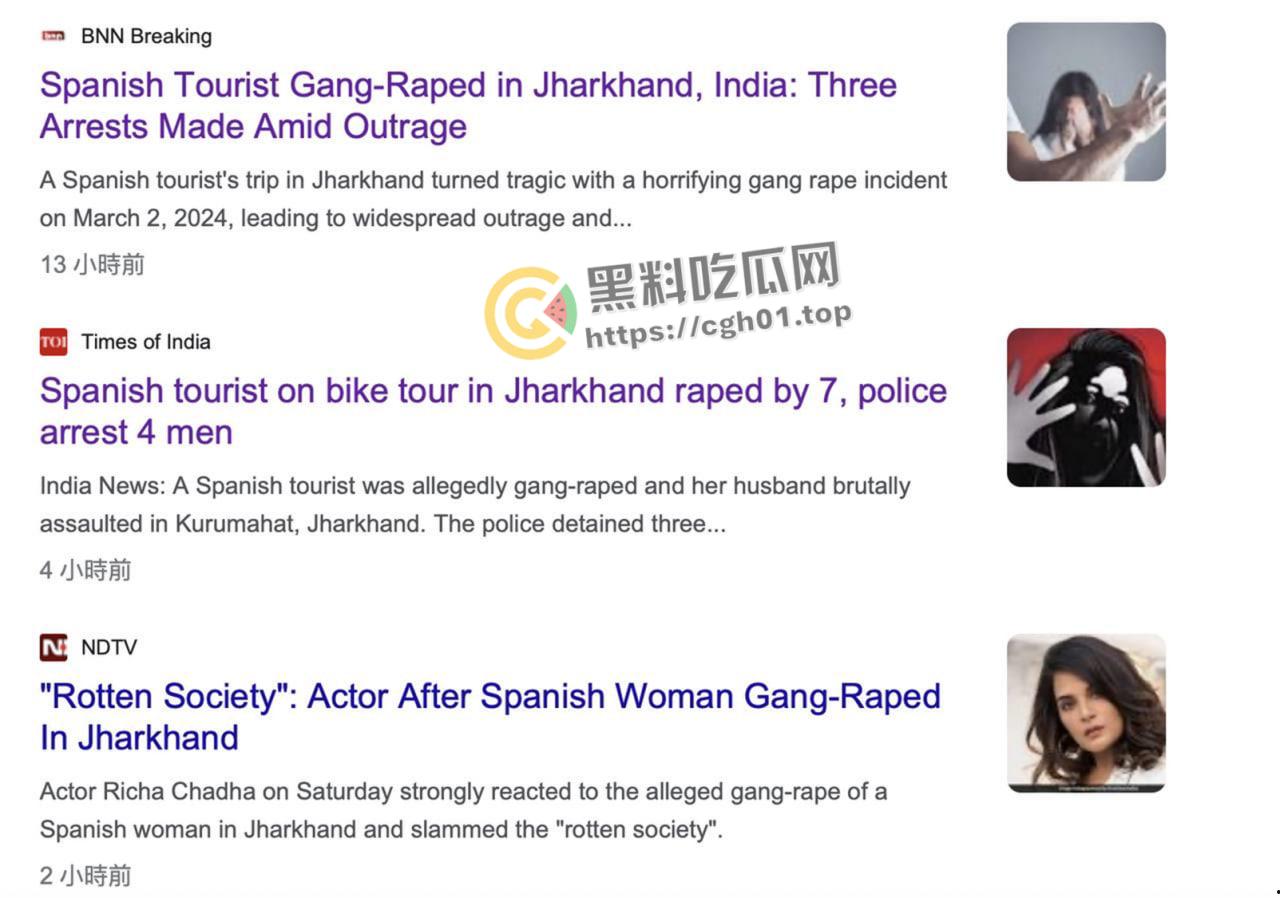Open the NDTV article thumbnail of actor
This screenshot has height=898, width=1280.
click(1086, 713)
